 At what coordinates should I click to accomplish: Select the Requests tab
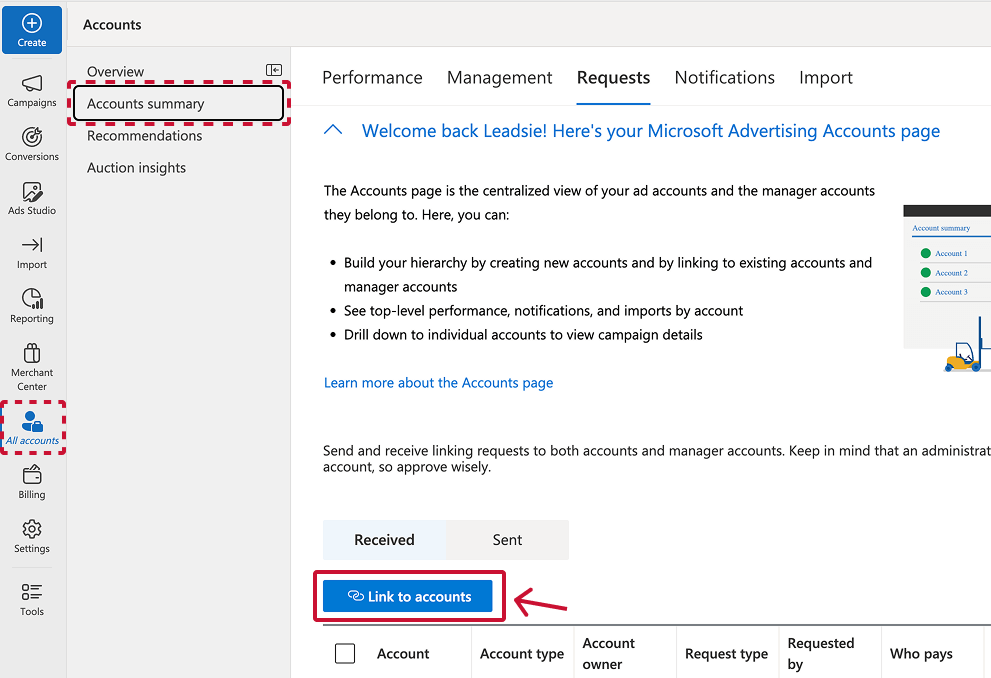click(613, 78)
